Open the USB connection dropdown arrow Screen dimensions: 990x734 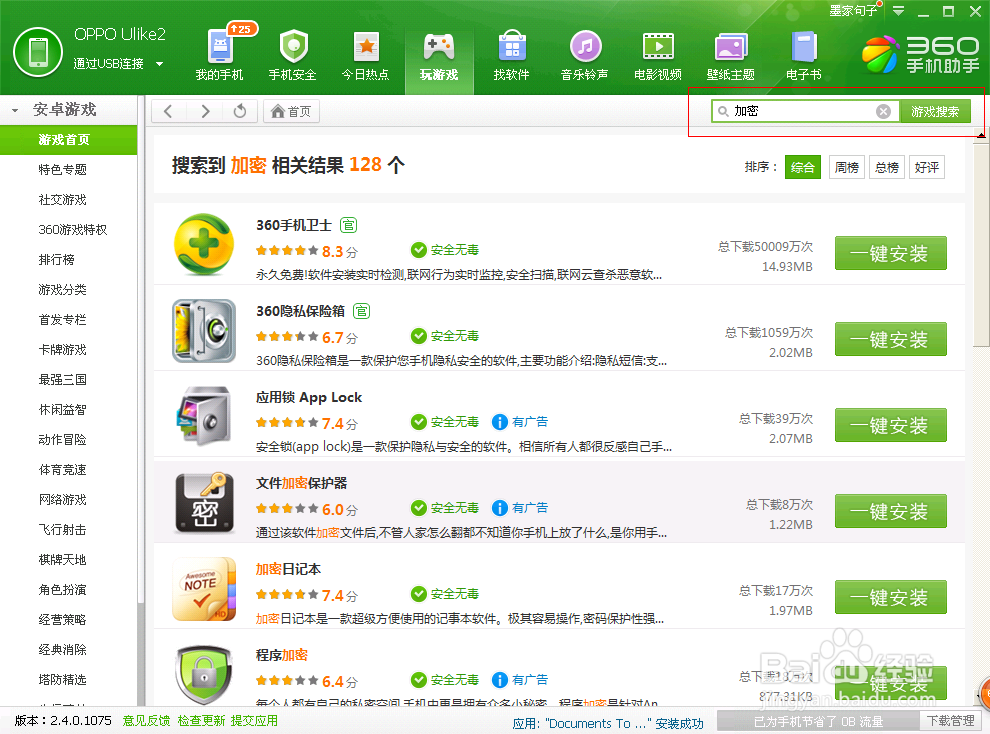(x=159, y=64)
